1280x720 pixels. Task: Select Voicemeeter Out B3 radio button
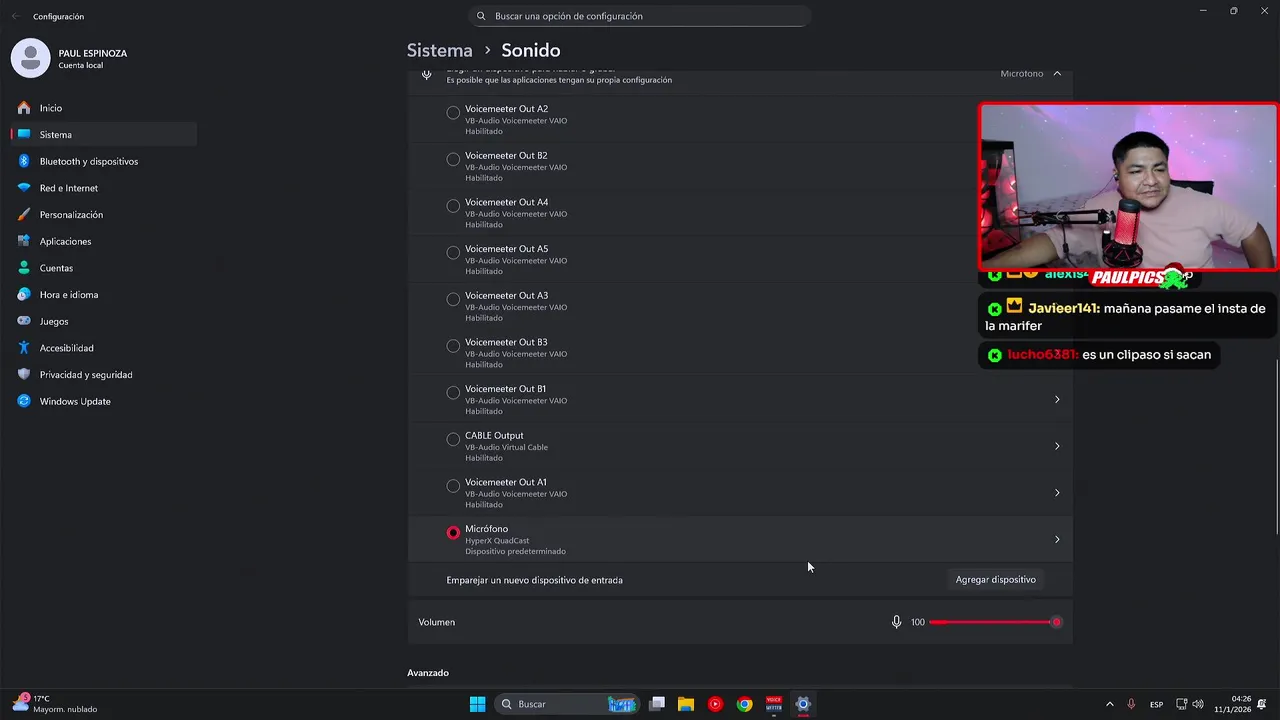[x=453, y=346]
